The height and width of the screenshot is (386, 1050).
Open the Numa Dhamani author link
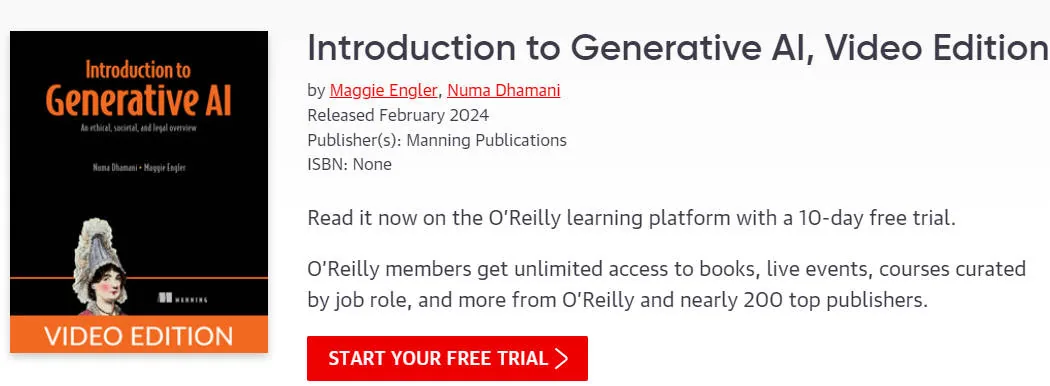[504, 90]
